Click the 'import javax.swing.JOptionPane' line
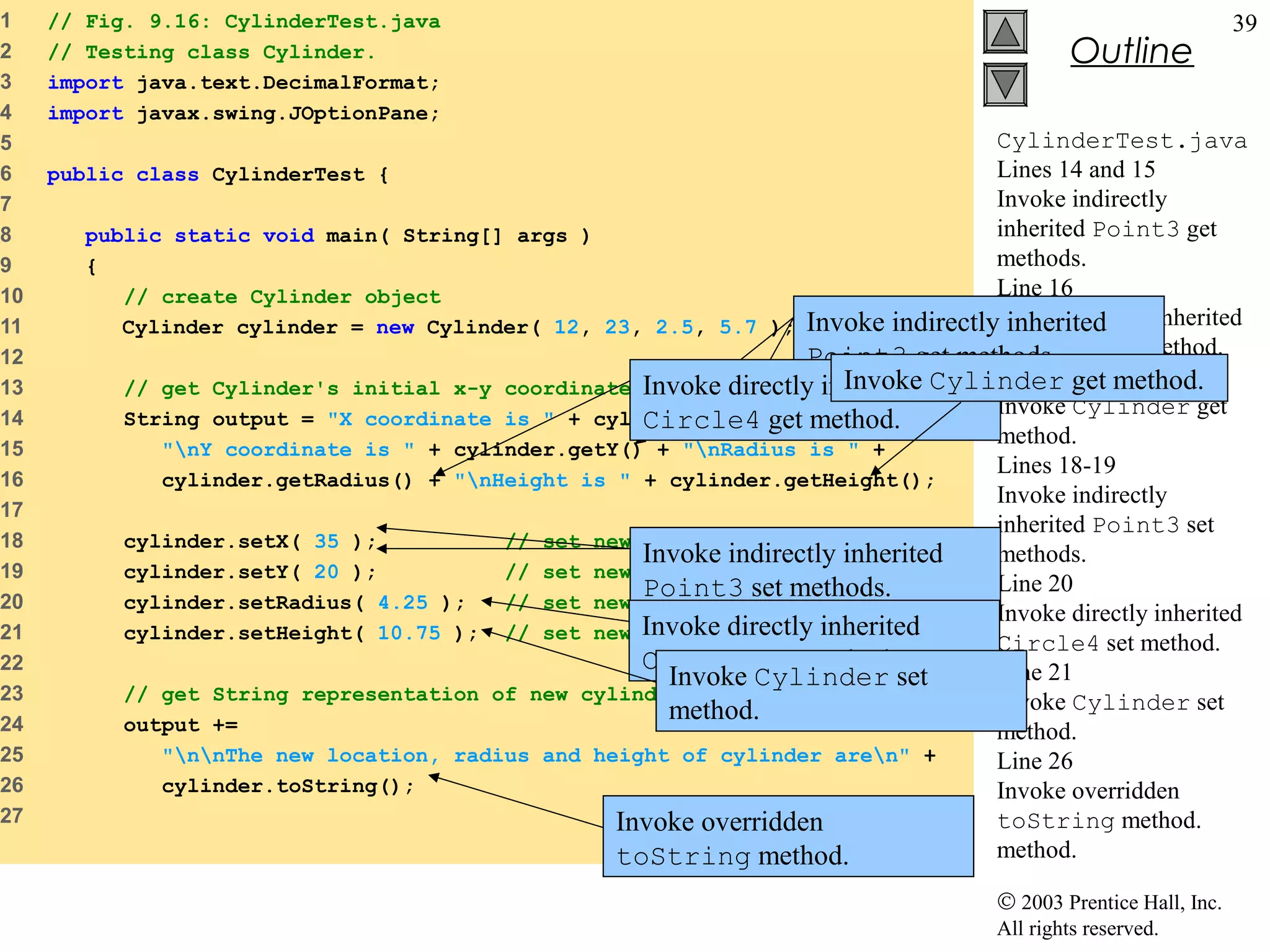Image resolution: width=1270 pixels, height=952 pixels. click(243, 114)
